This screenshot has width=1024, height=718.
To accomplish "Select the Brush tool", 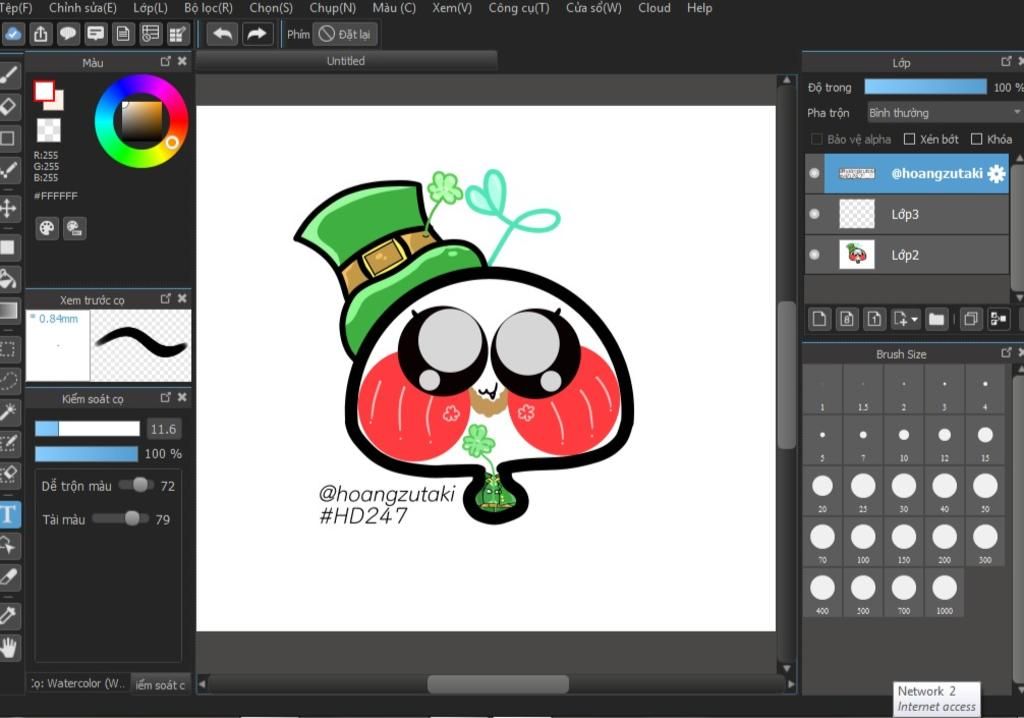I will tap(9, 74).
